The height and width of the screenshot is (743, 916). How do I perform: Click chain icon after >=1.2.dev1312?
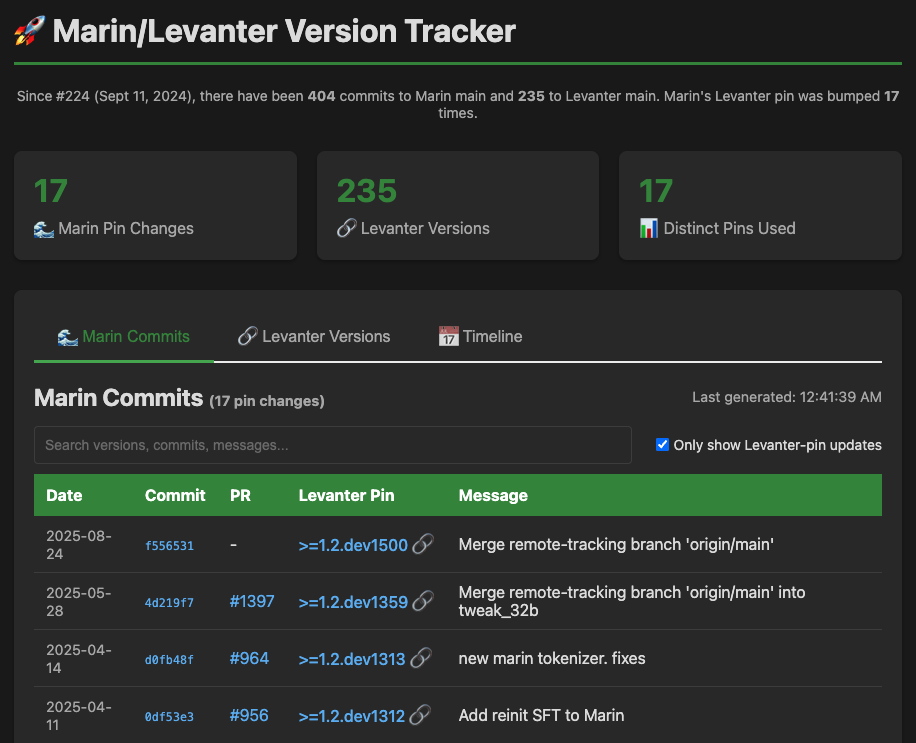(x=421, y=716)
